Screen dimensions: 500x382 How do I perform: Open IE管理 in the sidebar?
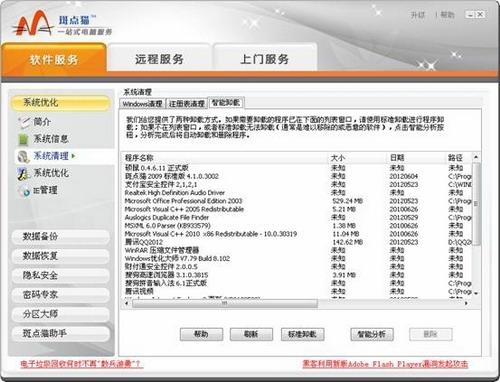click(45, 190)
